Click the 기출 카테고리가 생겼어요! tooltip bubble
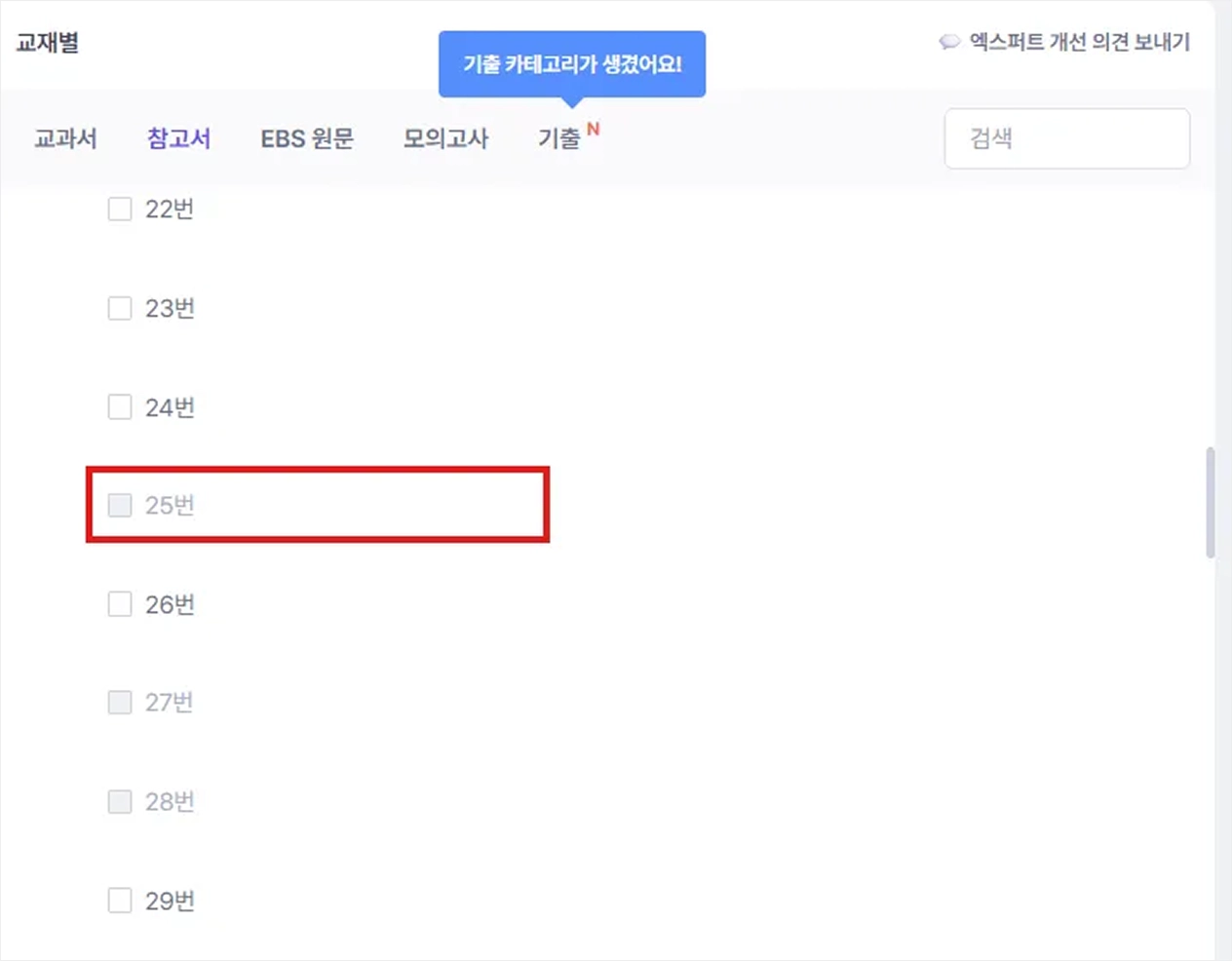Screen dimensions: 1232x961 (572, 64)
